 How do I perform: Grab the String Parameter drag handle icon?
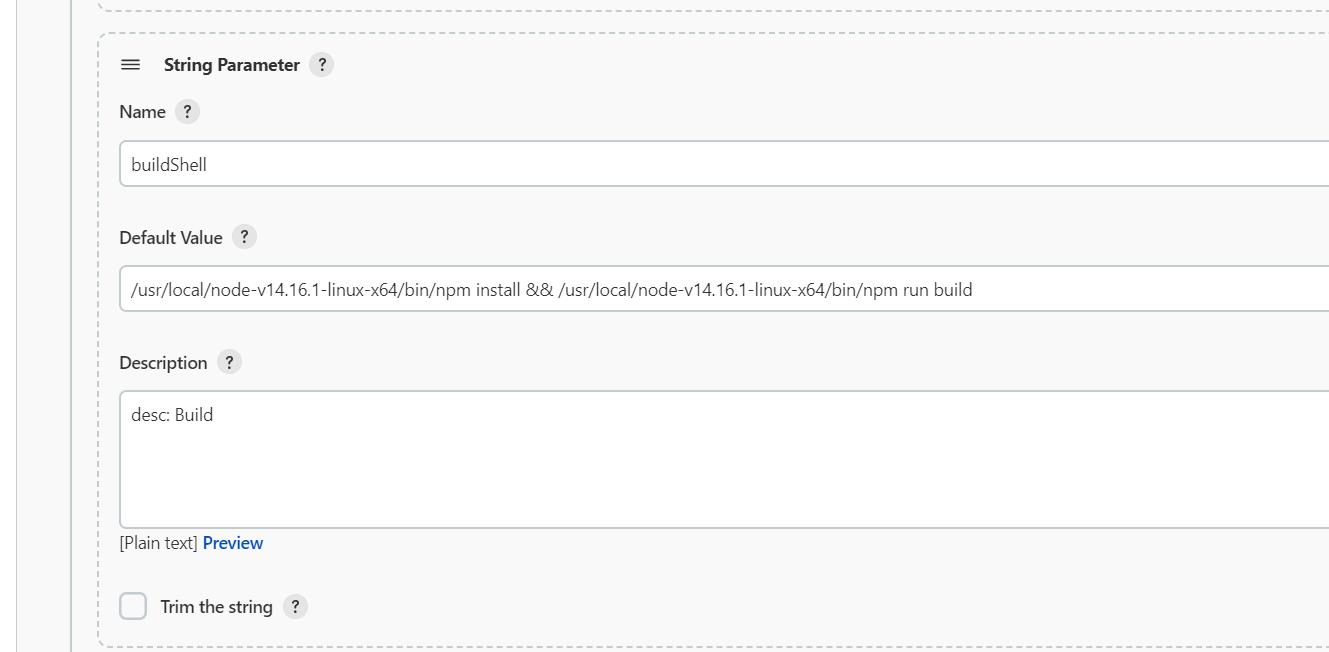pyautogui.click(x=130, y=65)
